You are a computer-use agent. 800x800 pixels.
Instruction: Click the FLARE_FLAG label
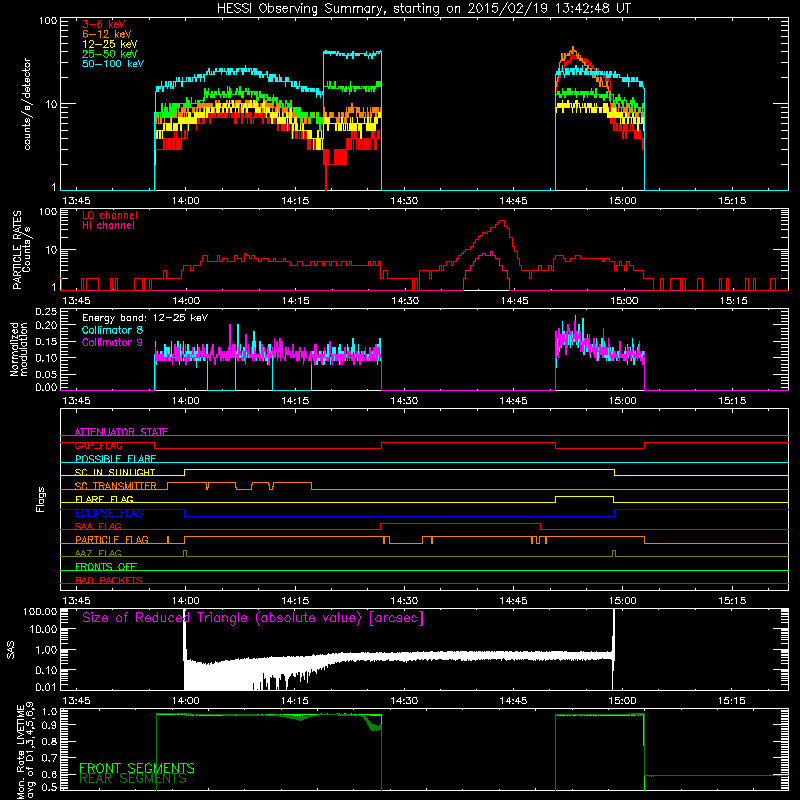click(x=104, y=499)
